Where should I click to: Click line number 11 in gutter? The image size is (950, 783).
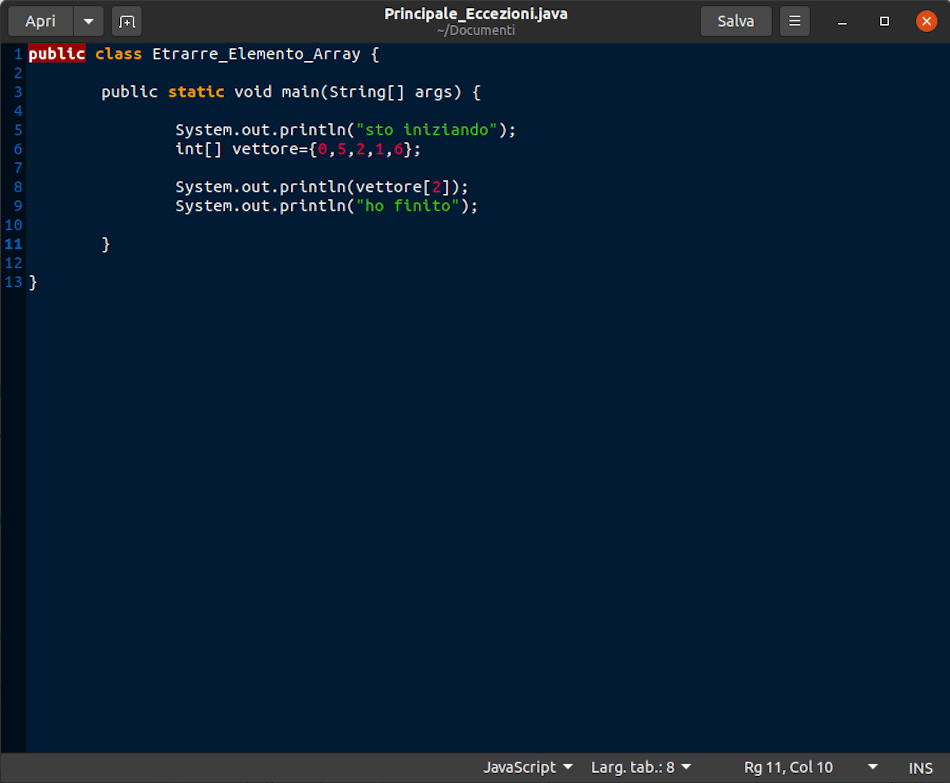point(13,244)
